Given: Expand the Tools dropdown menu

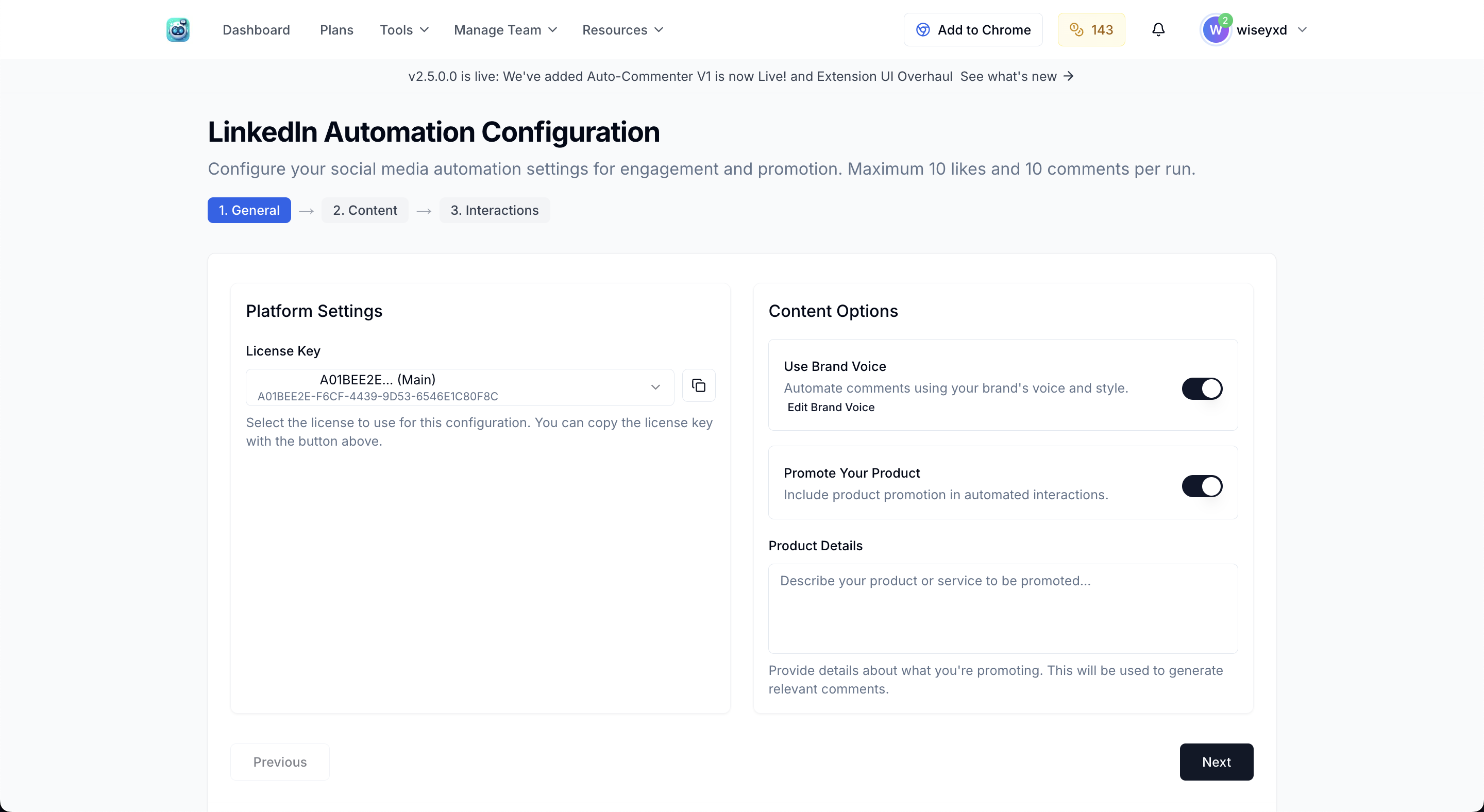Looking at the screenshot, I should click(x=404, y=29).
